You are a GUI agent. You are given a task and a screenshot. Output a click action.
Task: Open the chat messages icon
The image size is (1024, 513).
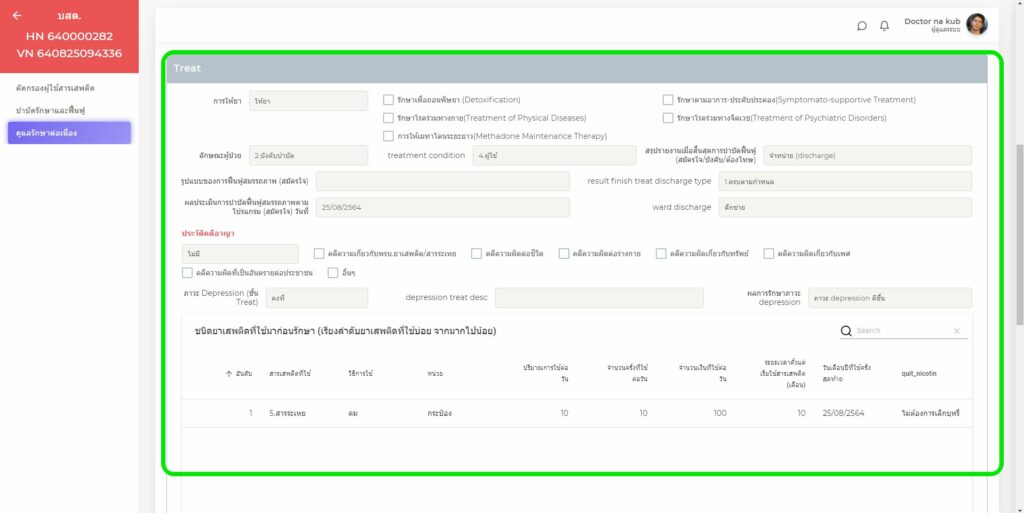pyautogui.click(x=862, y=26)
